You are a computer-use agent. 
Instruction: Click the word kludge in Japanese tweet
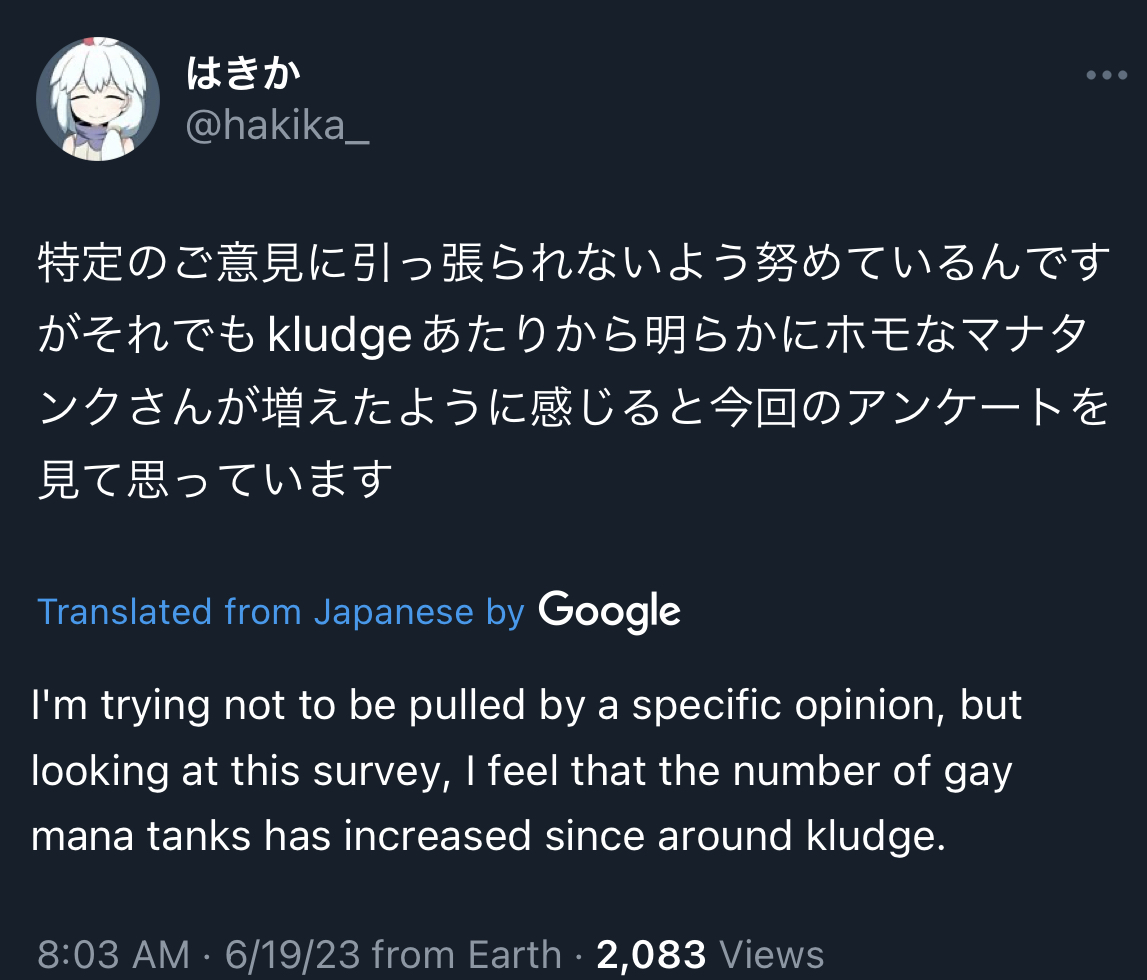tap(340, 337)
